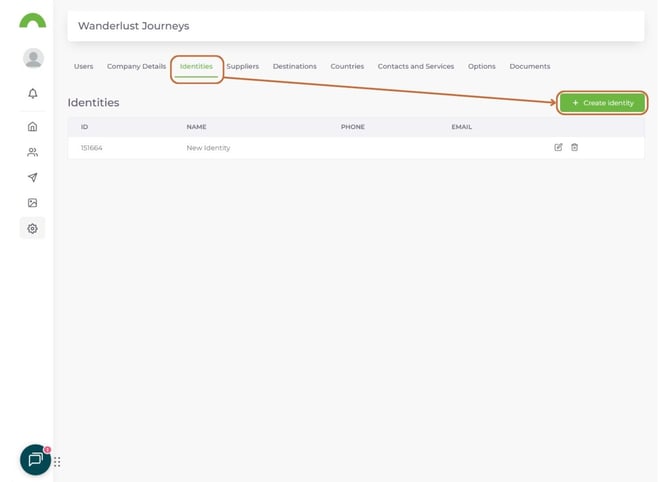The image size is (670, 482).
Task: Open the image gallery sidebar icon
Action: pos(32,203)
